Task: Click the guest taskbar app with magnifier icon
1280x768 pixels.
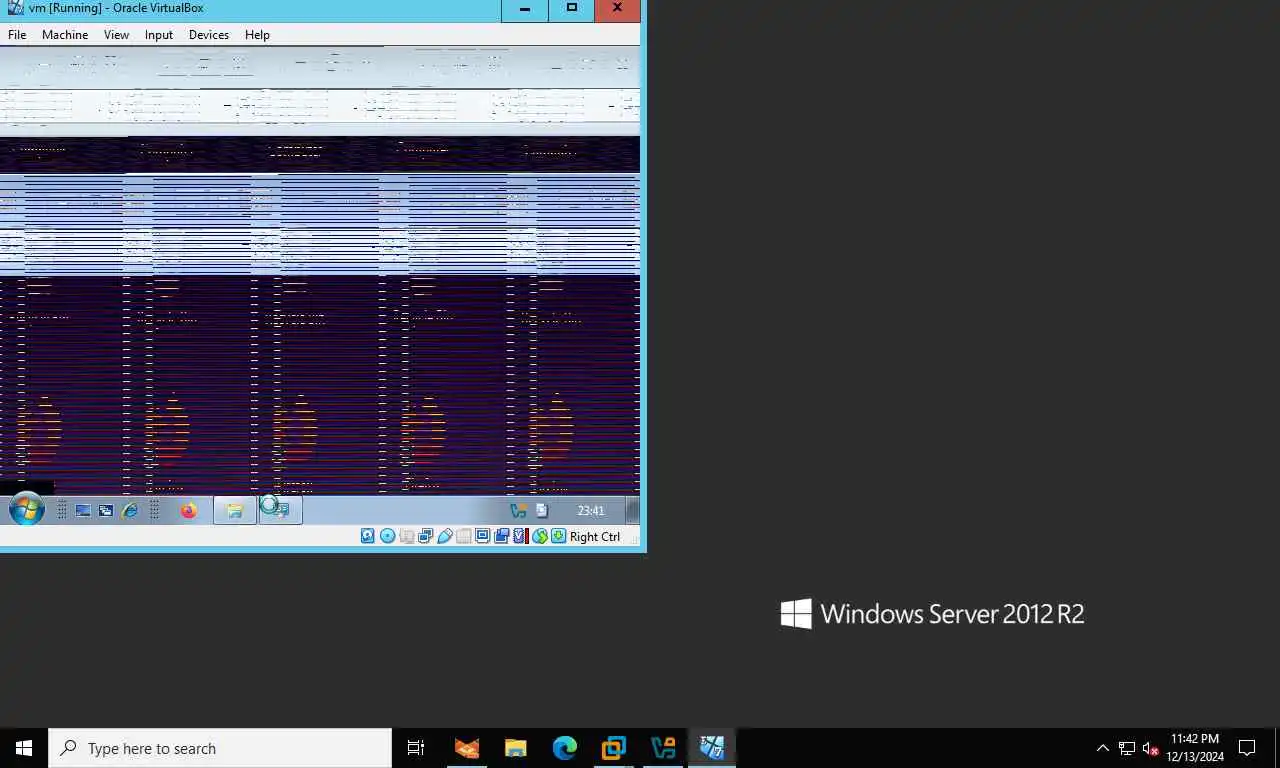Action: 280,510
